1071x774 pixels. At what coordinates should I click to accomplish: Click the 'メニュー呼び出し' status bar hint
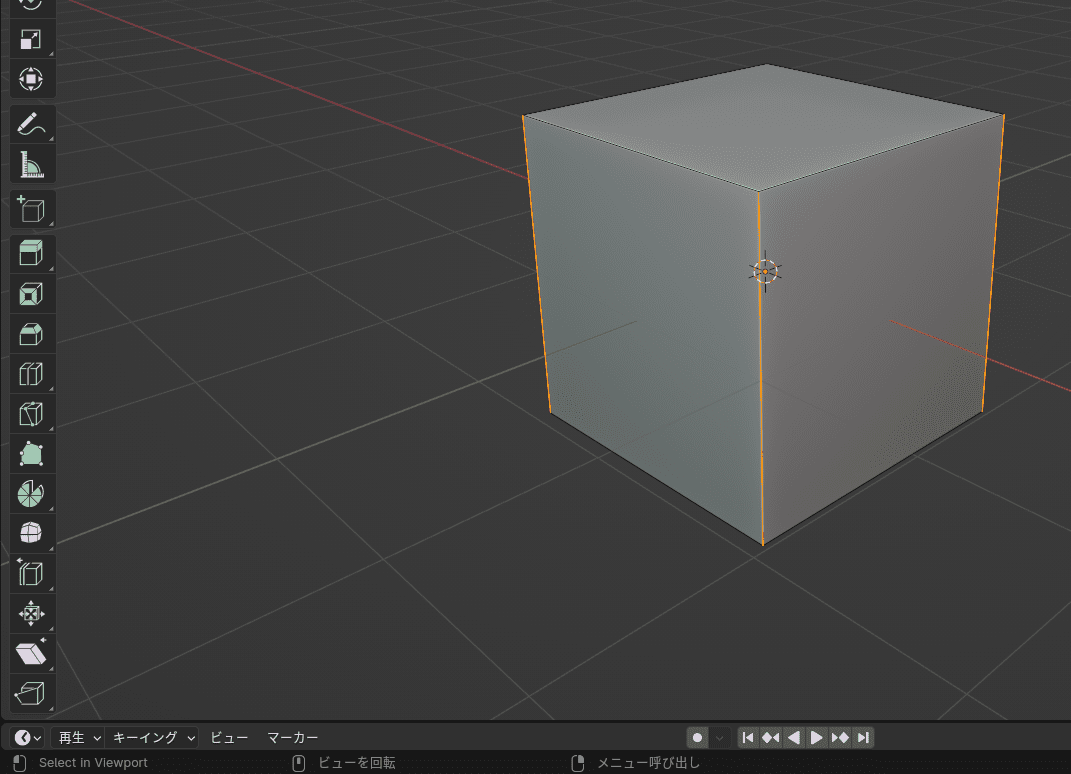click(x=648, y=762)
